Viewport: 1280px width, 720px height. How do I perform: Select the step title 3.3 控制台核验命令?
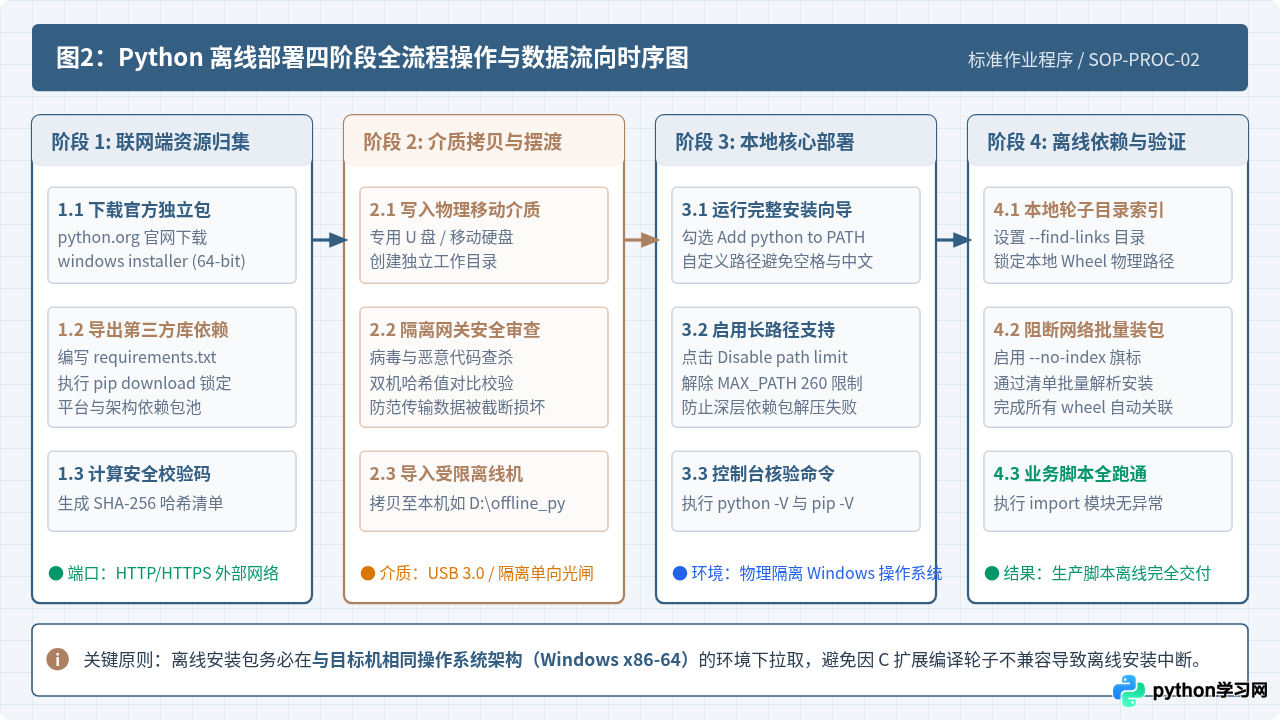(758, 474)
